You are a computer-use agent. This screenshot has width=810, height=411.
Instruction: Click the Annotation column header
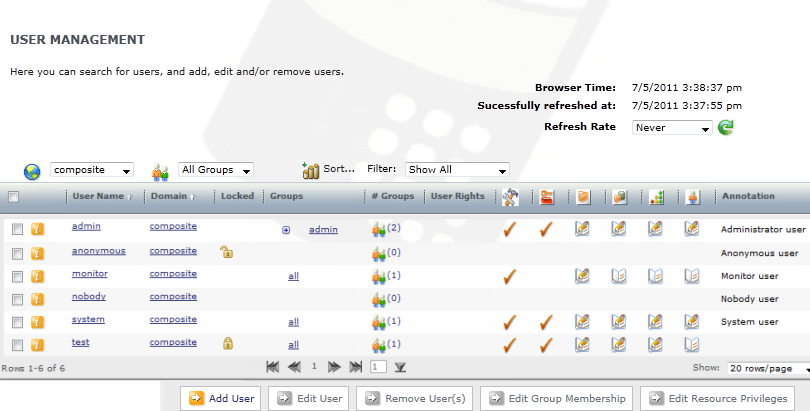click(x=749, y=196)
